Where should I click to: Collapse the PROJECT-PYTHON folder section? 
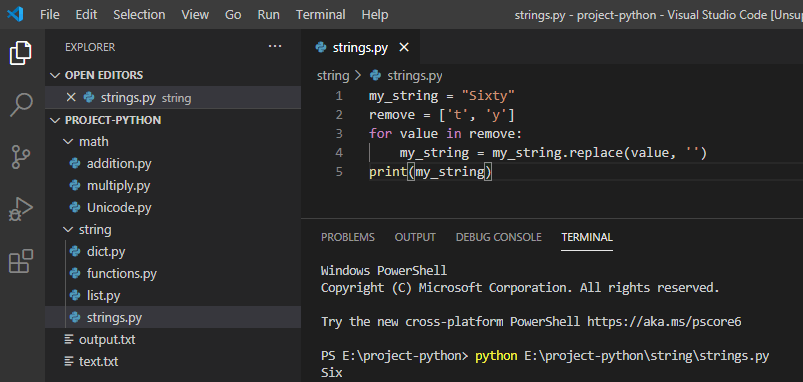tap(55, 120)
